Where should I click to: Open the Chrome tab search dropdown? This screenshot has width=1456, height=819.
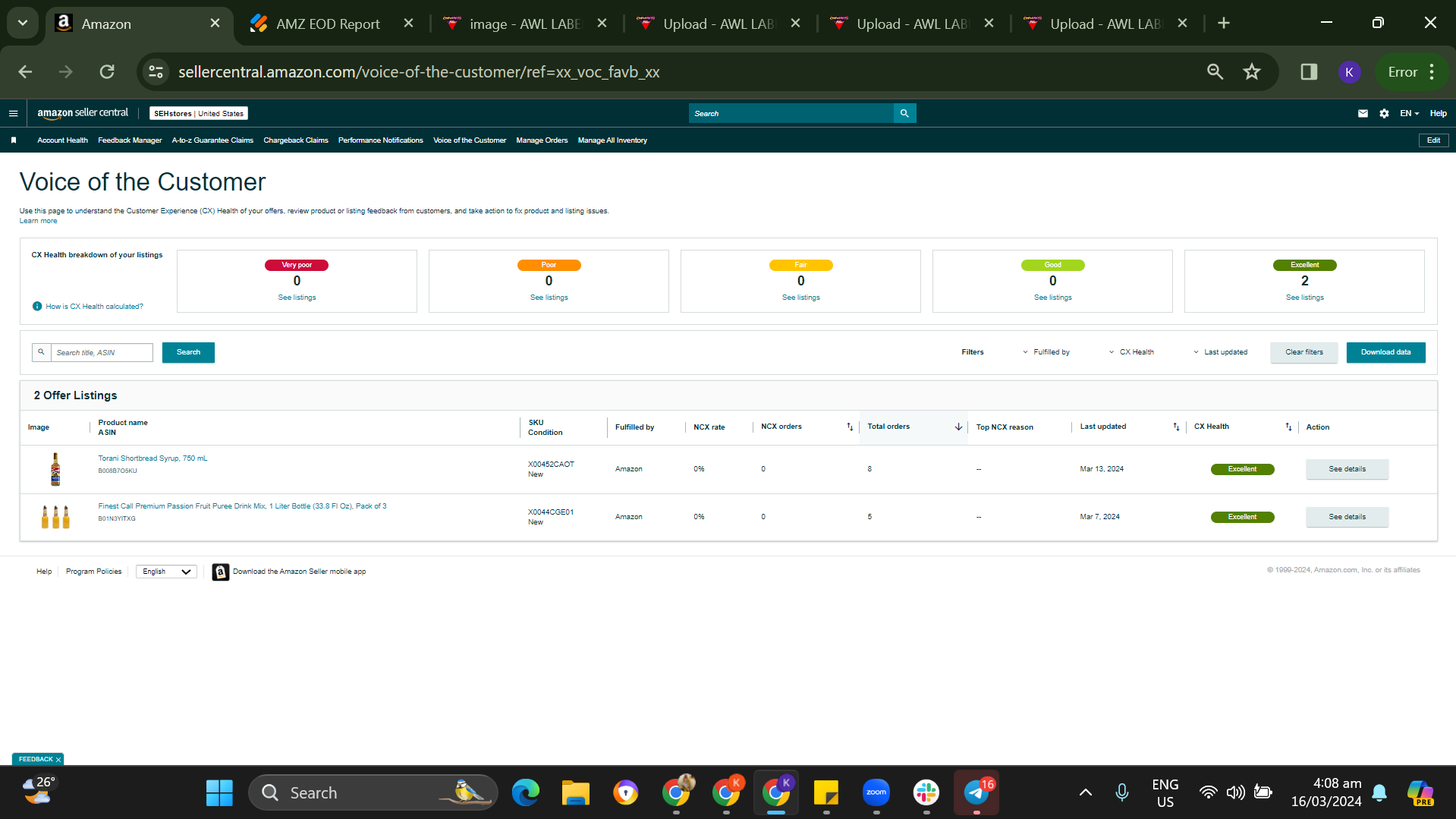coord(23,24)
